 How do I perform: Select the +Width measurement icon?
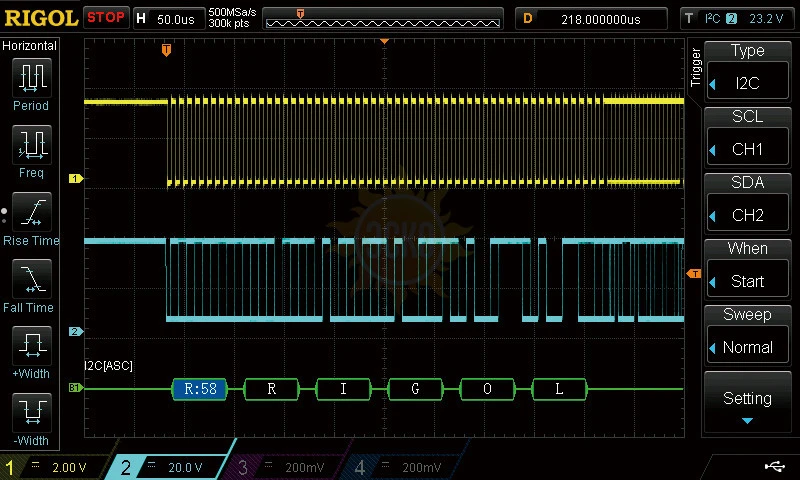pyautogui.click(x=32, y=345)
